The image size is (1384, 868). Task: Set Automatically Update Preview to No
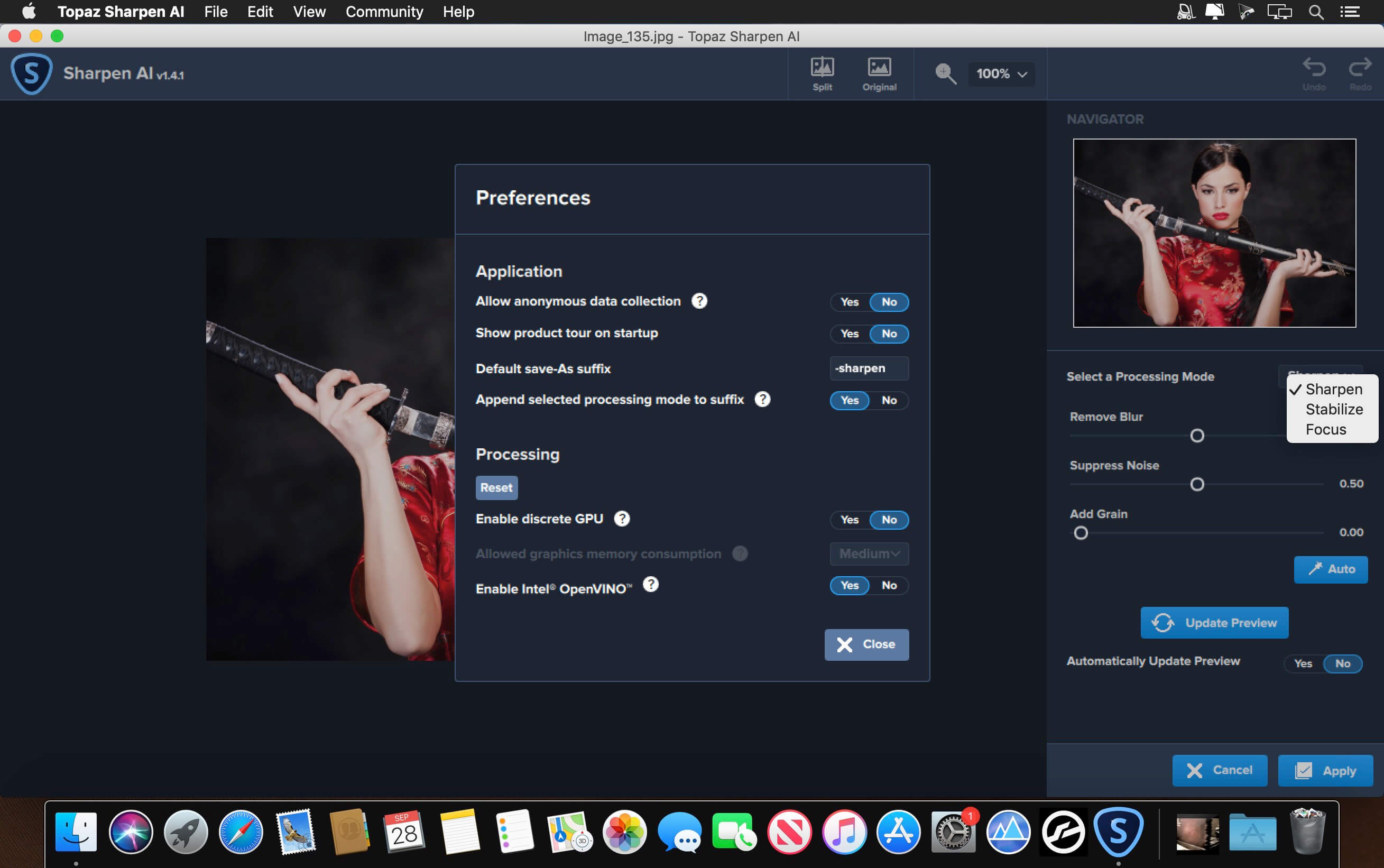pyautogui.click(x=1343, y=663)
